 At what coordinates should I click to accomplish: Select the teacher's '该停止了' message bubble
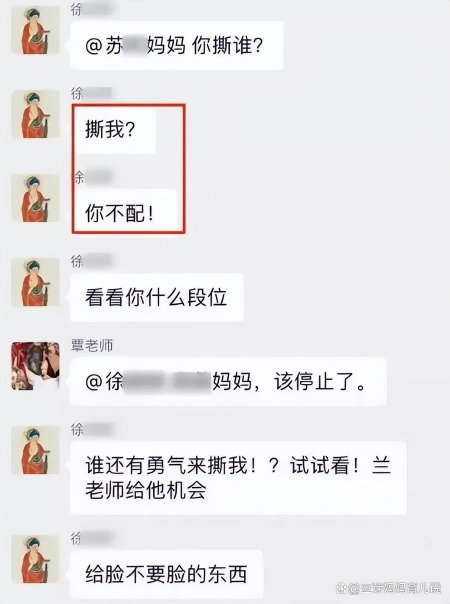228,381
